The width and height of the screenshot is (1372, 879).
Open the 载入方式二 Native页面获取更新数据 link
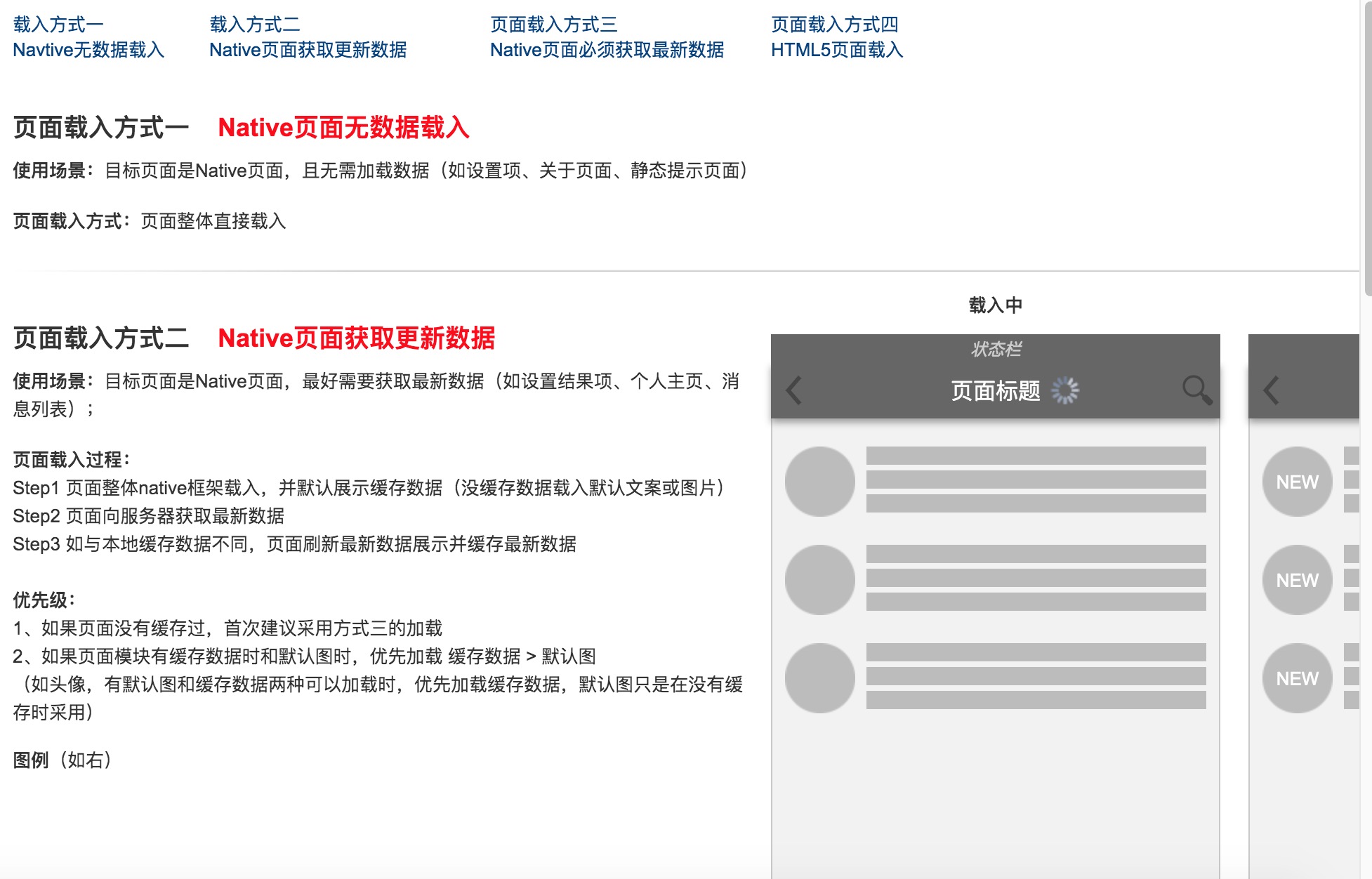[308, 37]
